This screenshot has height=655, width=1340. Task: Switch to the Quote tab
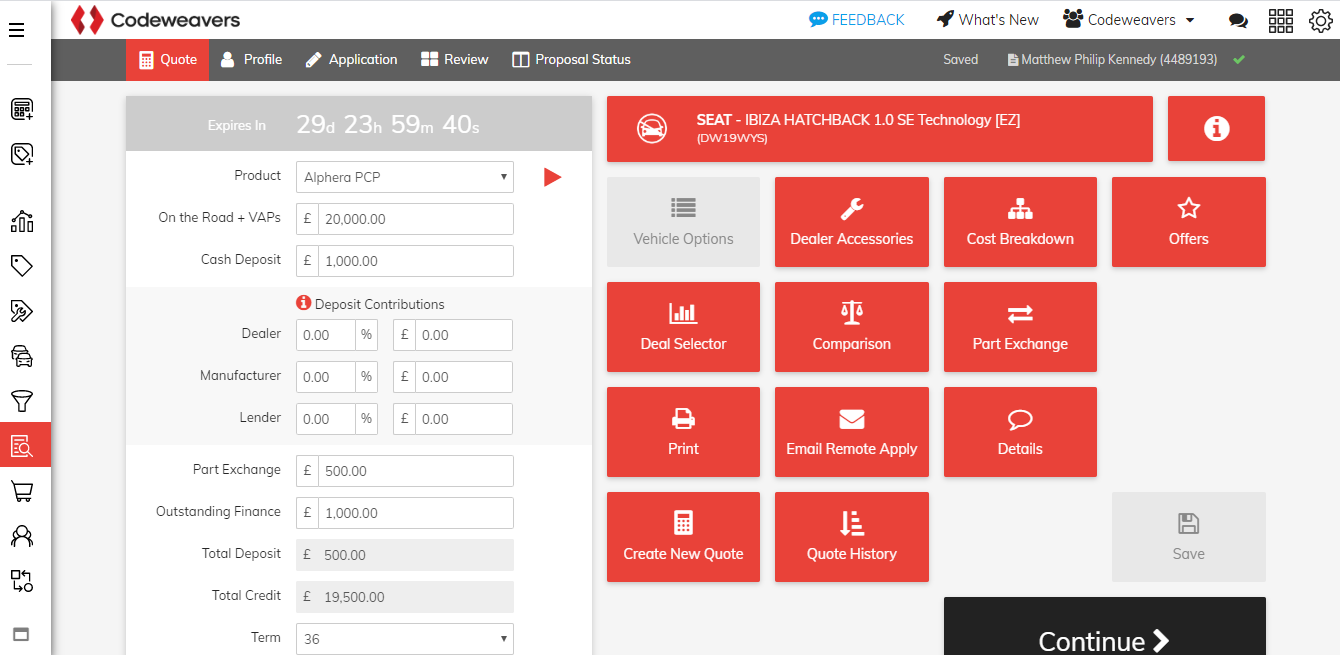pyautogui.click(x=167, y=59)
